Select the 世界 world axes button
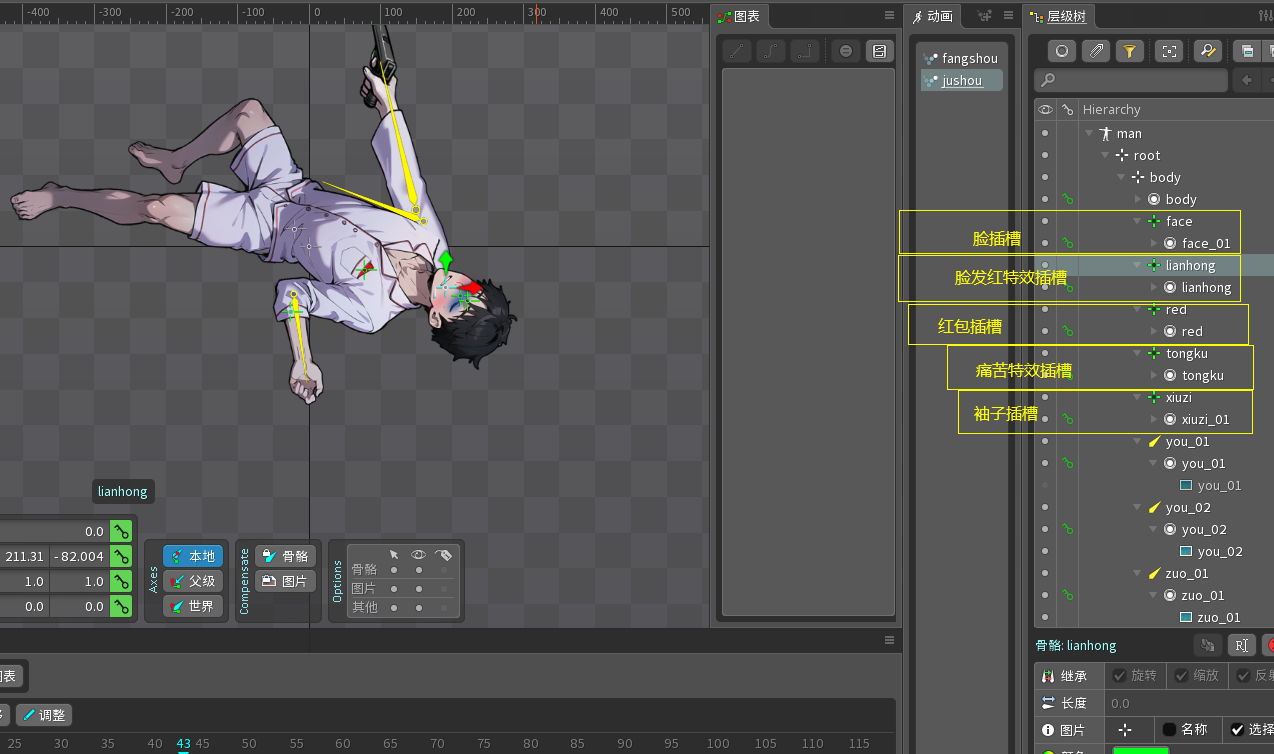 [x=193, y=606]
